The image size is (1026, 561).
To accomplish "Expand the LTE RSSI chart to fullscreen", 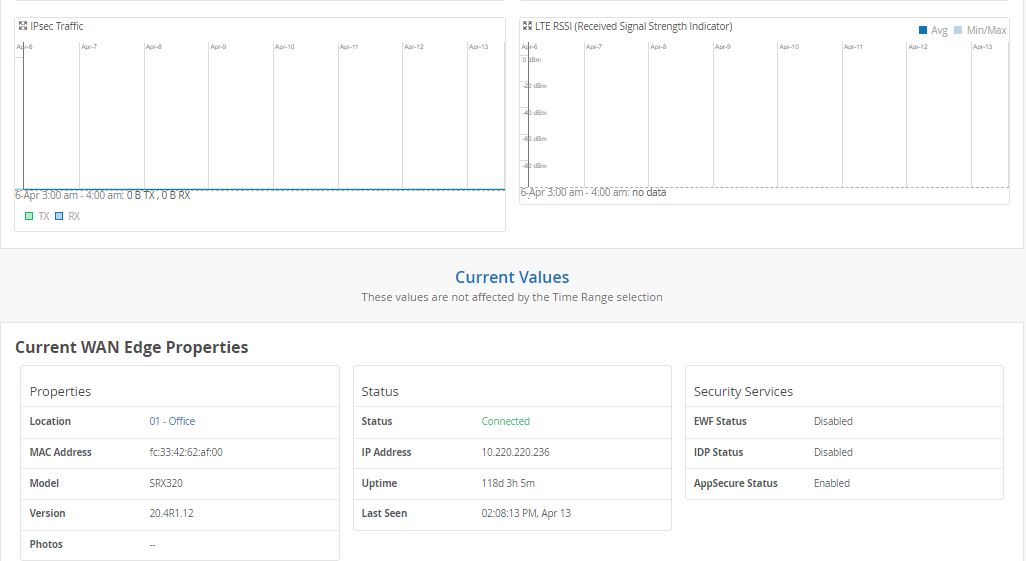I will [527, 26].
